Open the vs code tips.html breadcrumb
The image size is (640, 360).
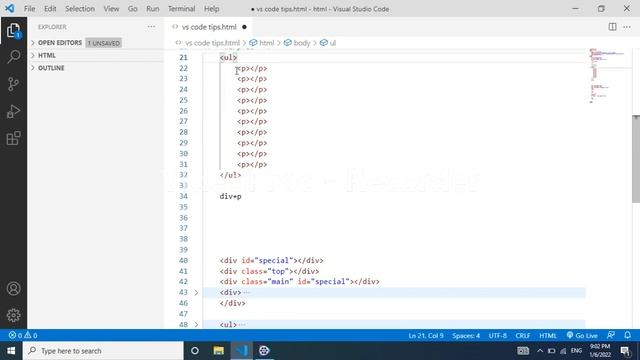tap(208, 43)
